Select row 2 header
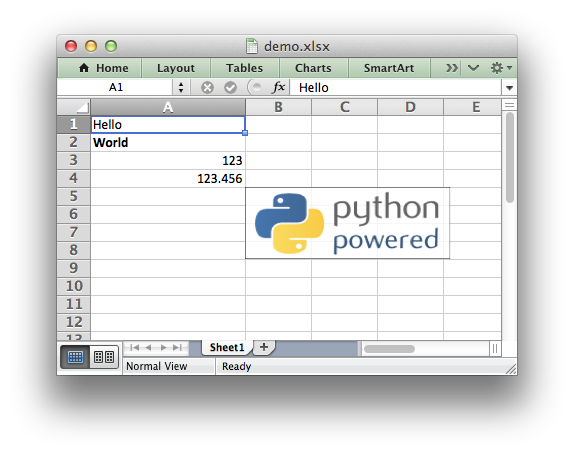 pyautogui.click(x=74, y=142)
